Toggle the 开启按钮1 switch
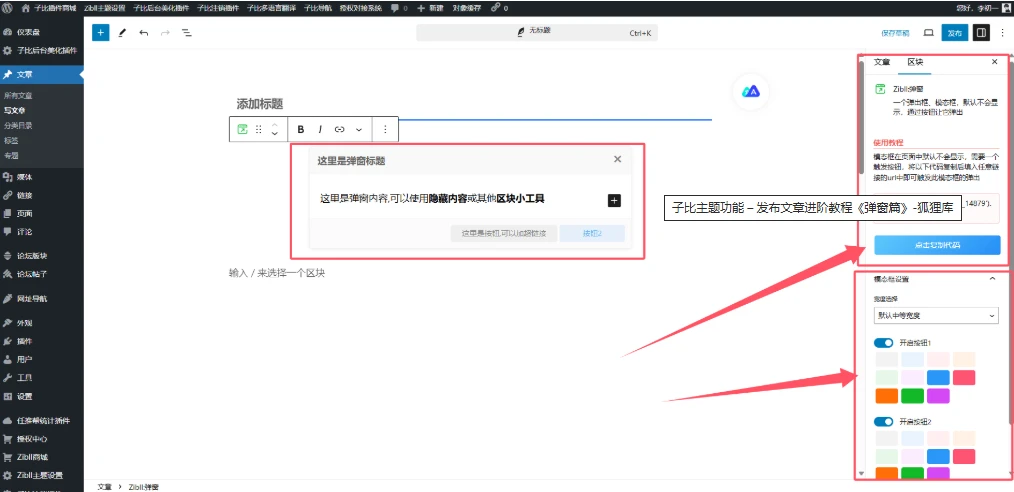 (x=883, y=343)
